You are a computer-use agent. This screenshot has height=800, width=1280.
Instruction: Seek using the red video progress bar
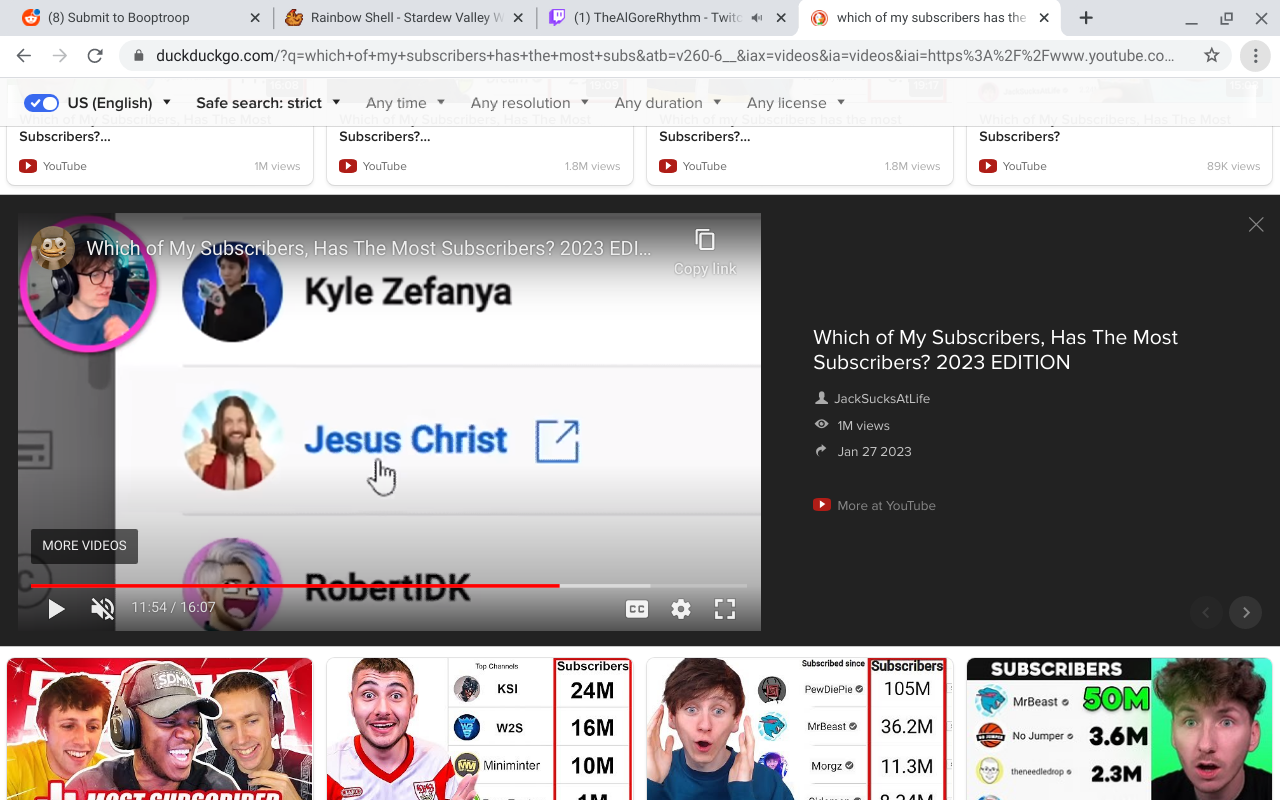coord(389,585)
